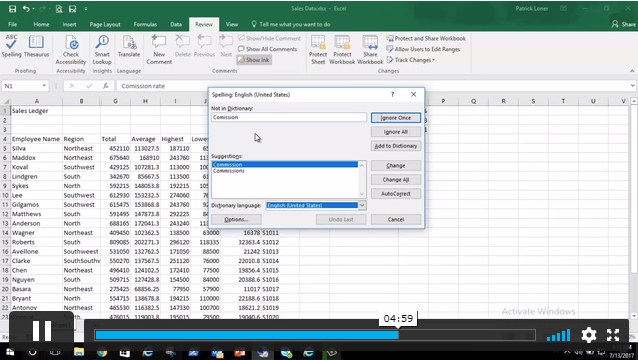Click Tell me what you want to do
This screenshot has height=360, width=638.
click(291, 24)
